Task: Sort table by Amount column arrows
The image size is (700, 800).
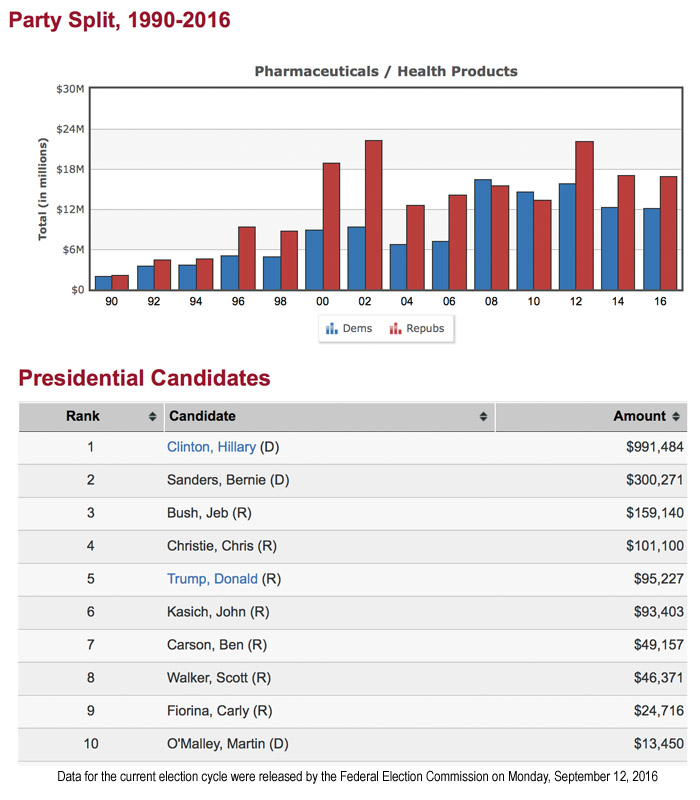Action: tap(677, 416)
